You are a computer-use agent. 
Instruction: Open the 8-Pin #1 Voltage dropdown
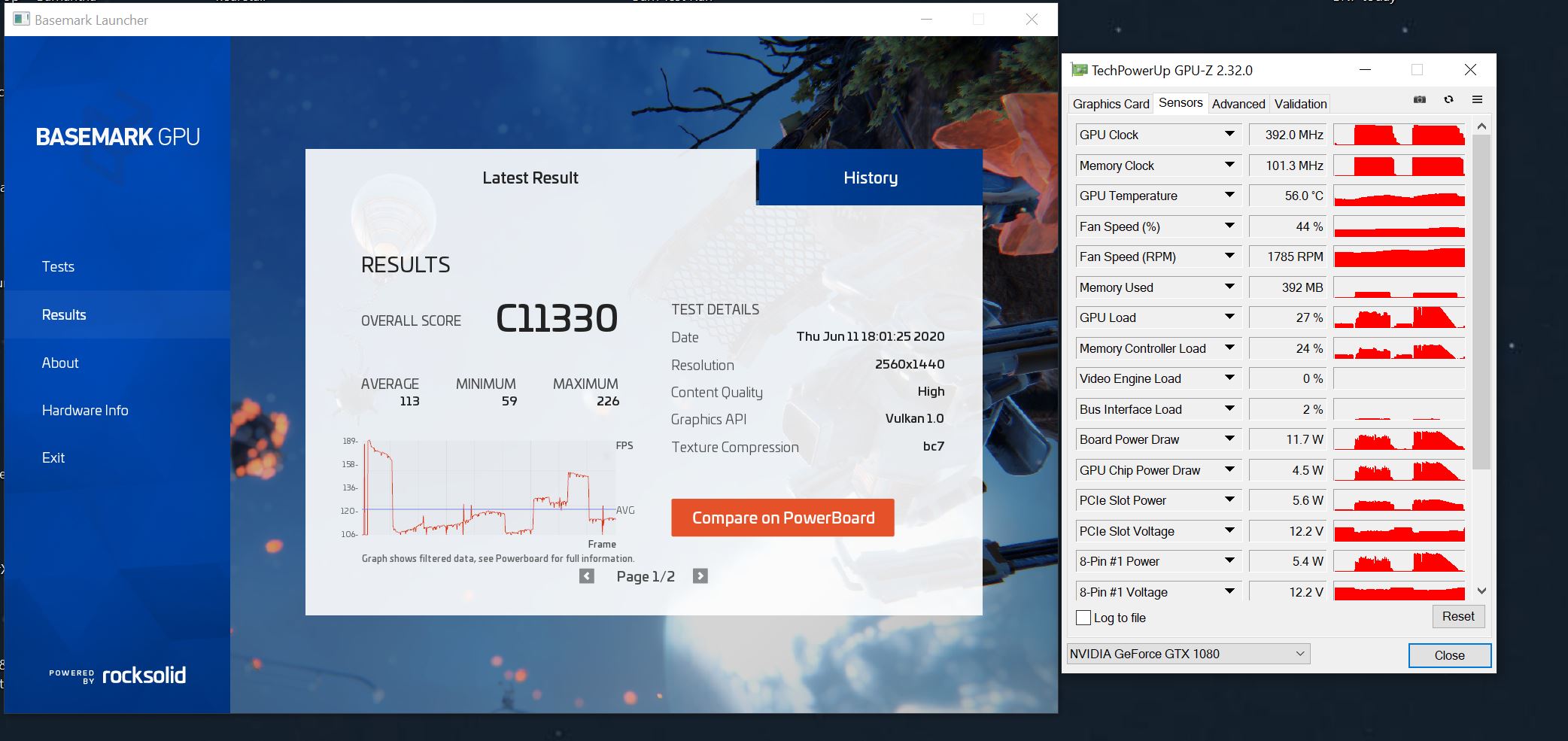1229,592
